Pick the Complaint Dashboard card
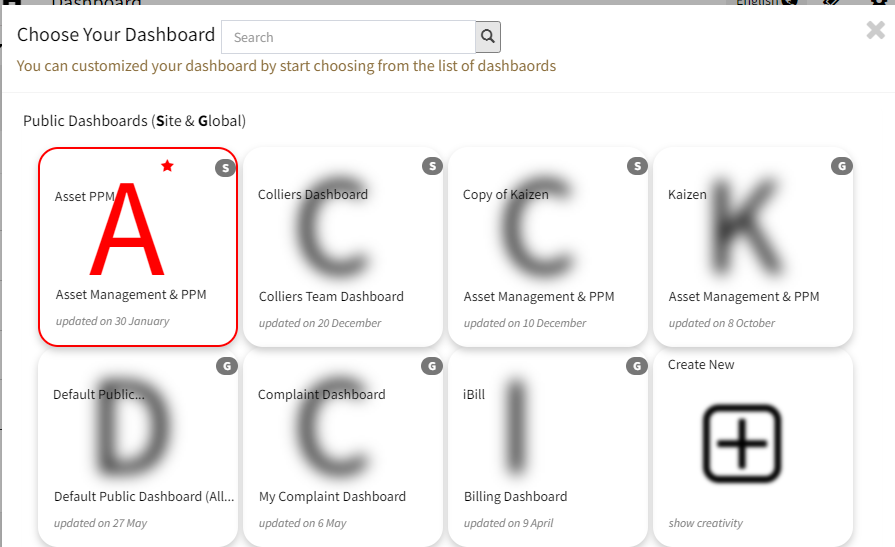The image size is (895, 547). (342, 446)
